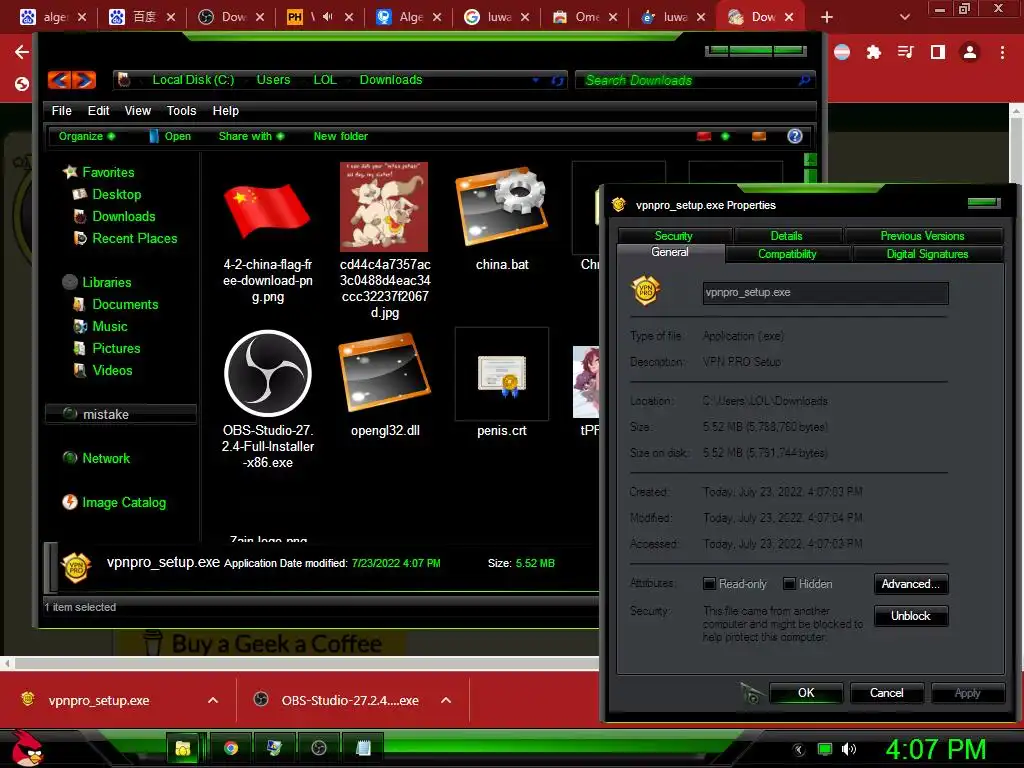Open a new Chrome tab with plus
The image size is (1024, 768).
[x=827, y=17]
